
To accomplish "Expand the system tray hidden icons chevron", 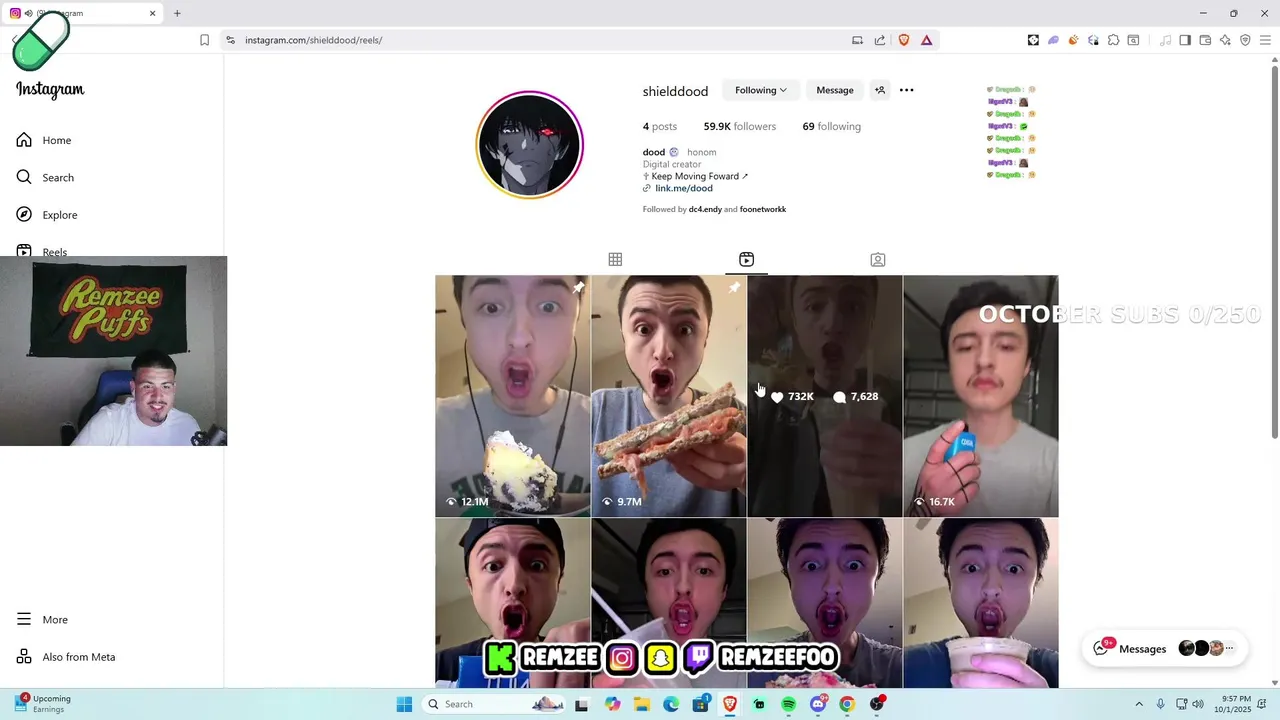I will pyautogui.click(x=1138, y=704).
